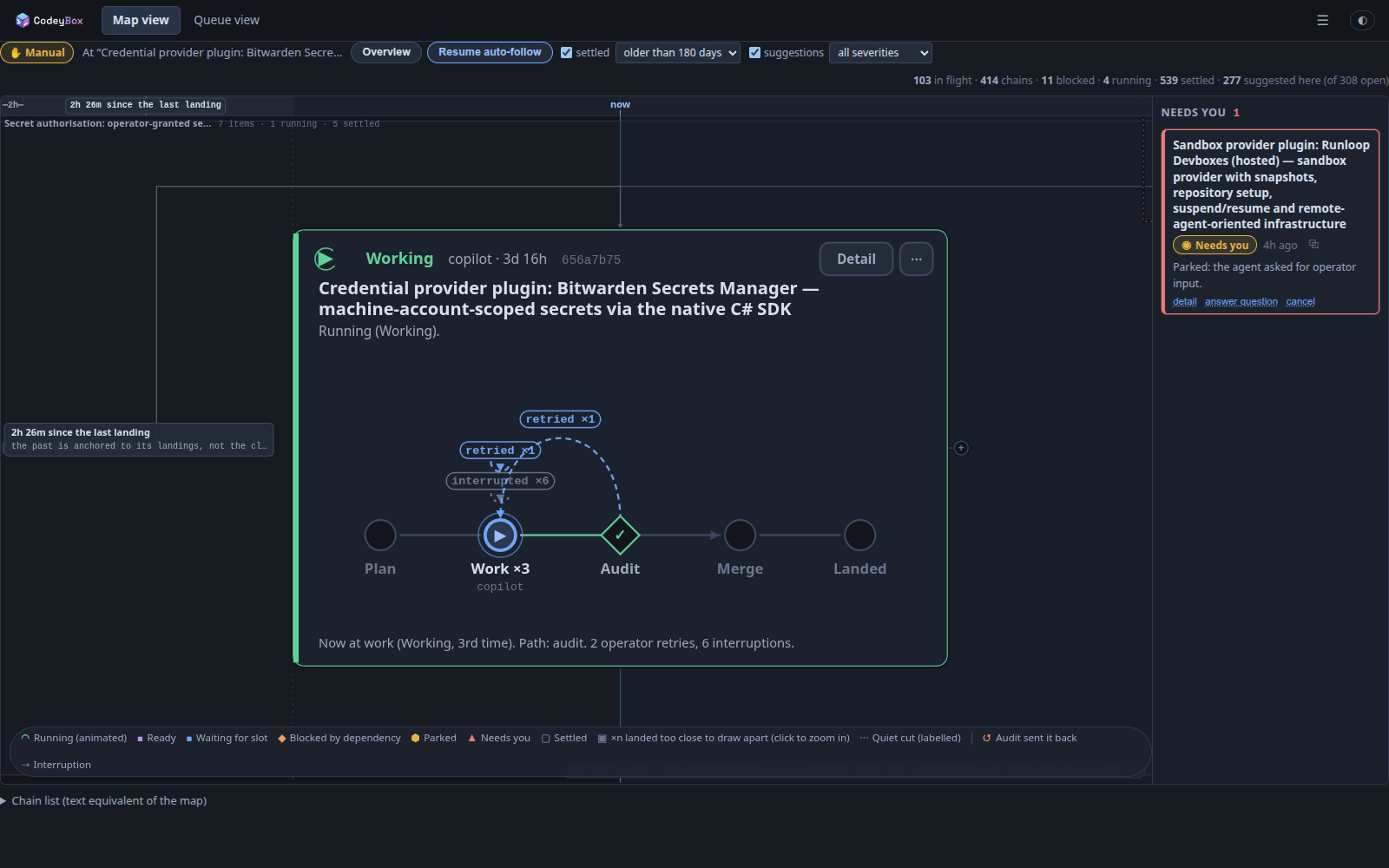Click the now timeline marker
The image size is (1389, 868).
pyautogui.click(x=620, y=105)
